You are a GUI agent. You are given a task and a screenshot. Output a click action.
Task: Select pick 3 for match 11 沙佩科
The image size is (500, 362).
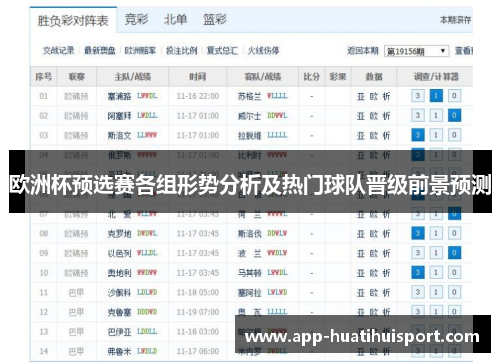click(x=418, y=292)
